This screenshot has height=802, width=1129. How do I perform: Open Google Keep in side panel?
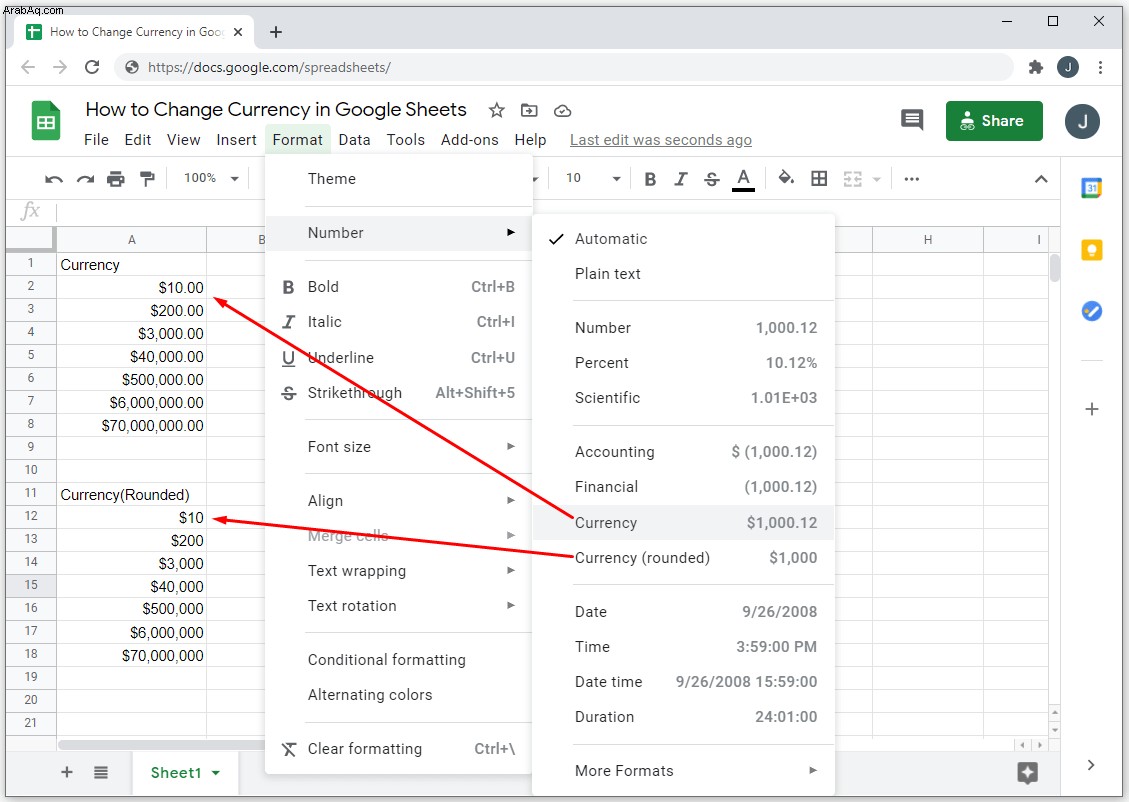coord(1092,250)
